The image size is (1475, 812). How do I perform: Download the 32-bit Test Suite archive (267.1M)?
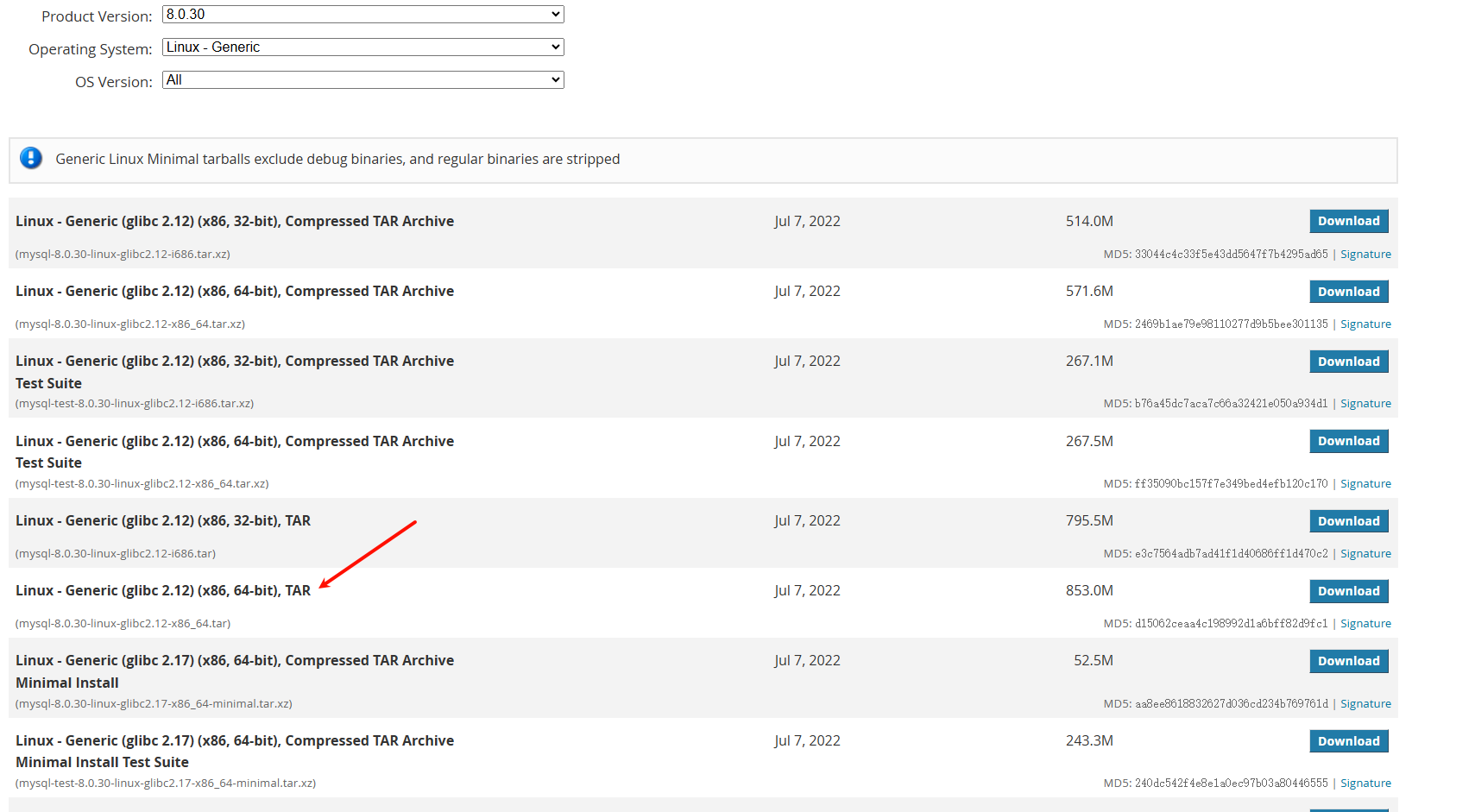(x=1348, y=362)
